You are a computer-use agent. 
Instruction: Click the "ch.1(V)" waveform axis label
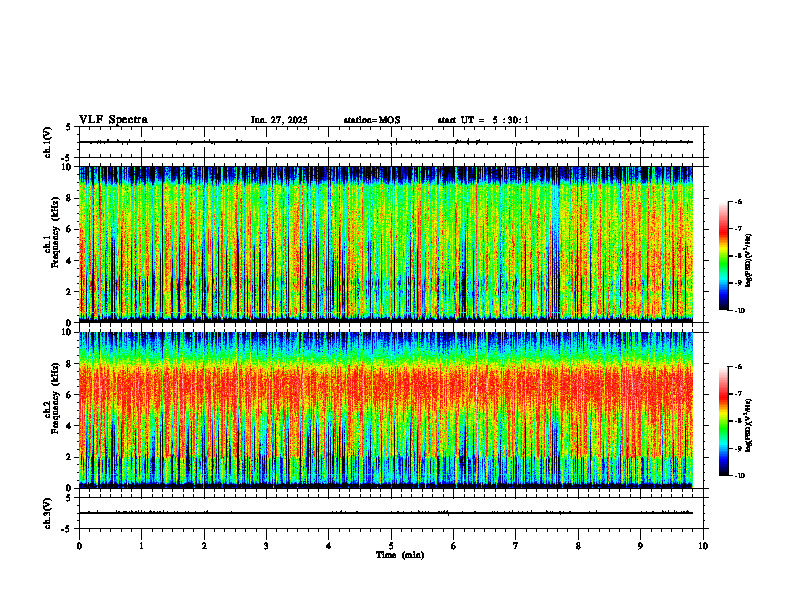point(47,142)
